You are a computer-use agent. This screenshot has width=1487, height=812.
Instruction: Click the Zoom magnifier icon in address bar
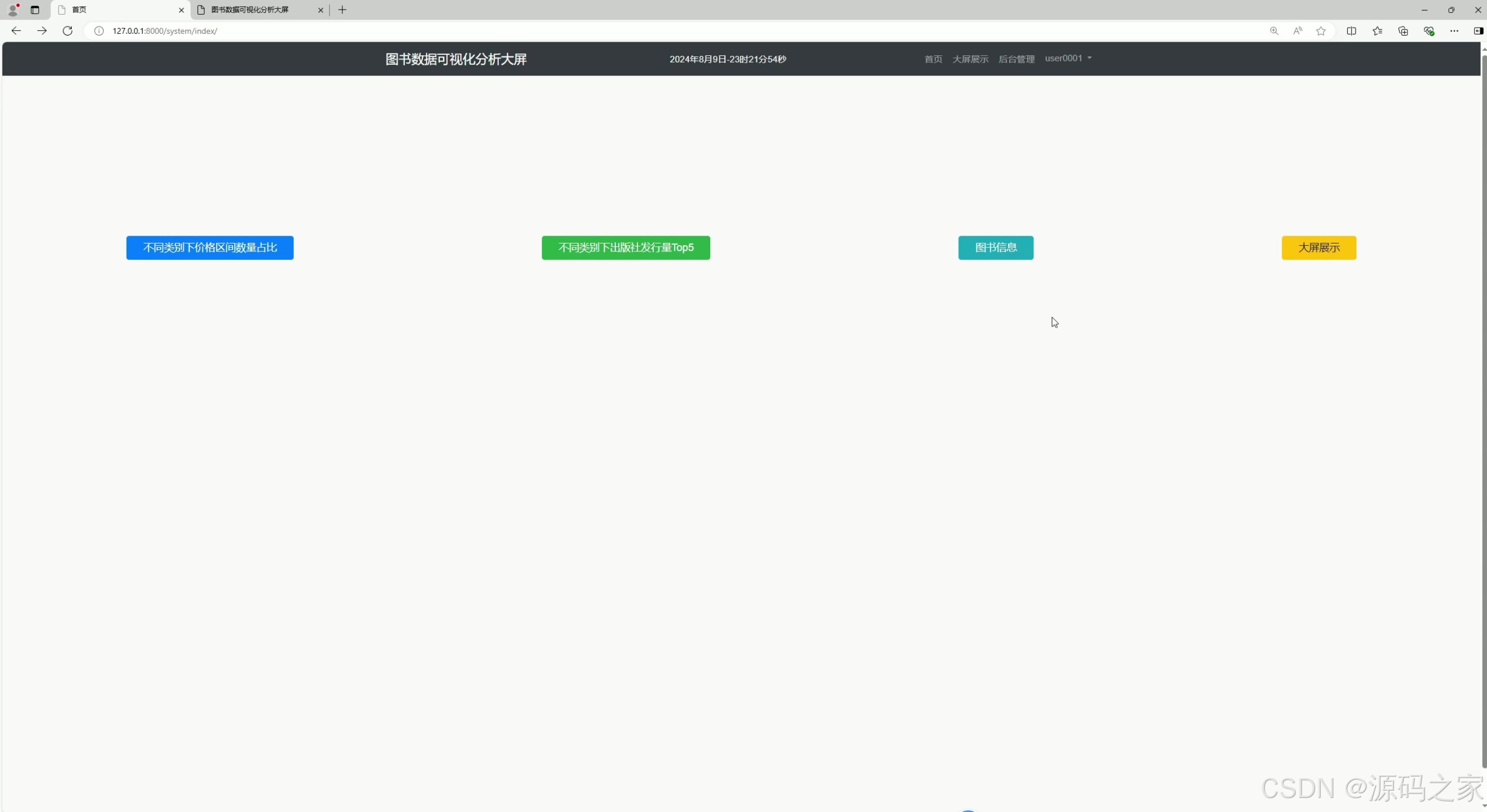pyautogui.click(x=1274, y=30)
